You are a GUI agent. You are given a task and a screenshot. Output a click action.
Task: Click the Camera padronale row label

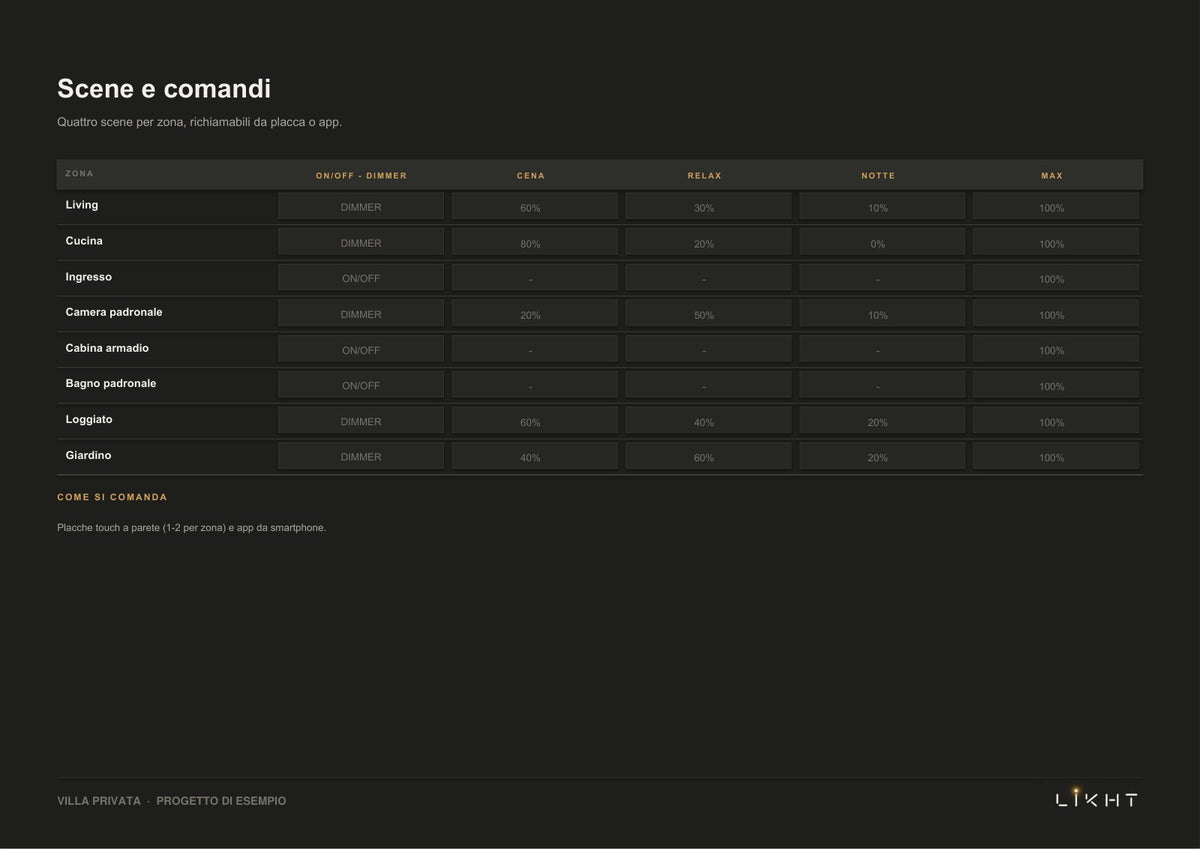(x=114, y=312)
